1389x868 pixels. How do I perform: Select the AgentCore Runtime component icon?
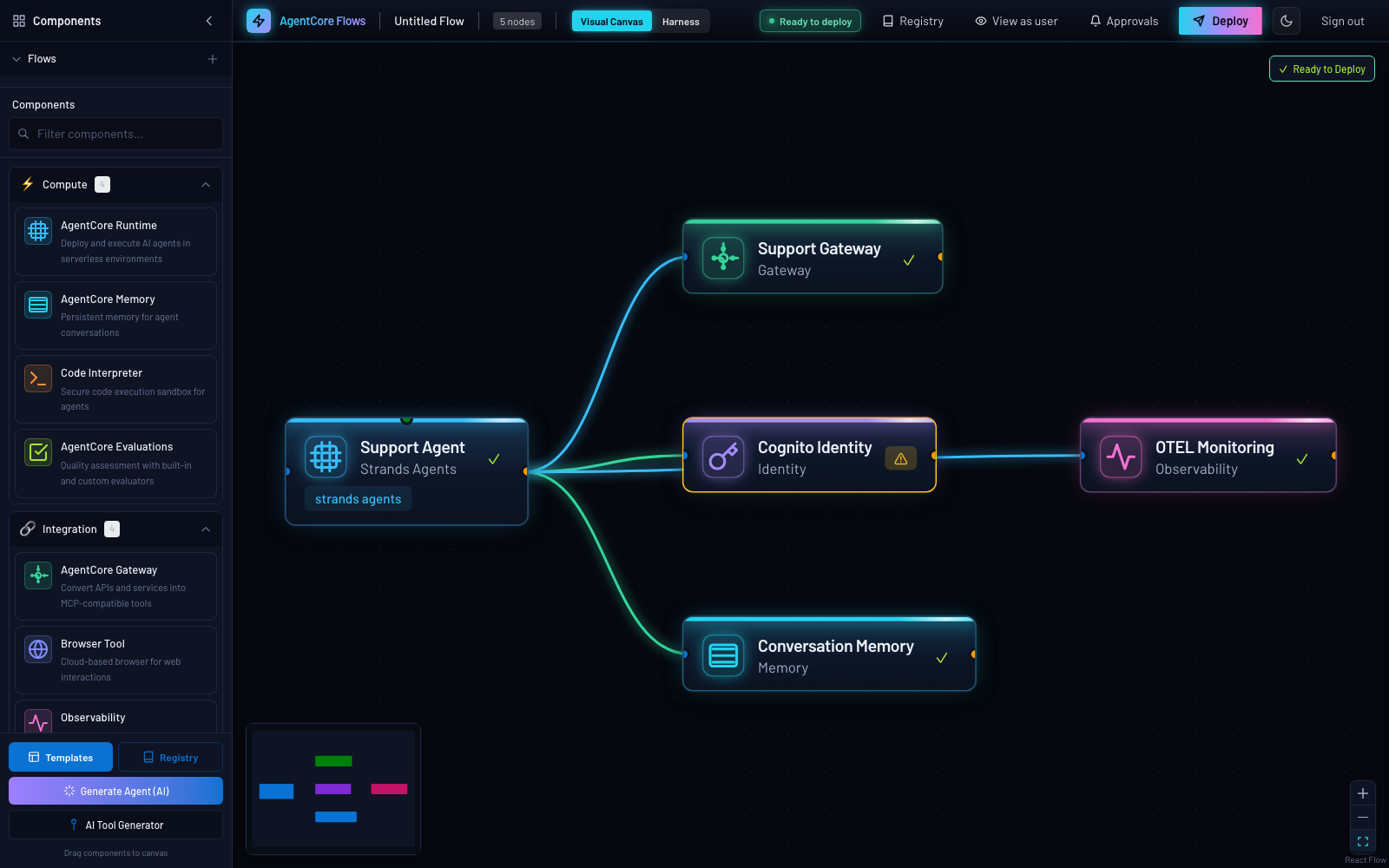pyautogui.click(x=38, y=231)
